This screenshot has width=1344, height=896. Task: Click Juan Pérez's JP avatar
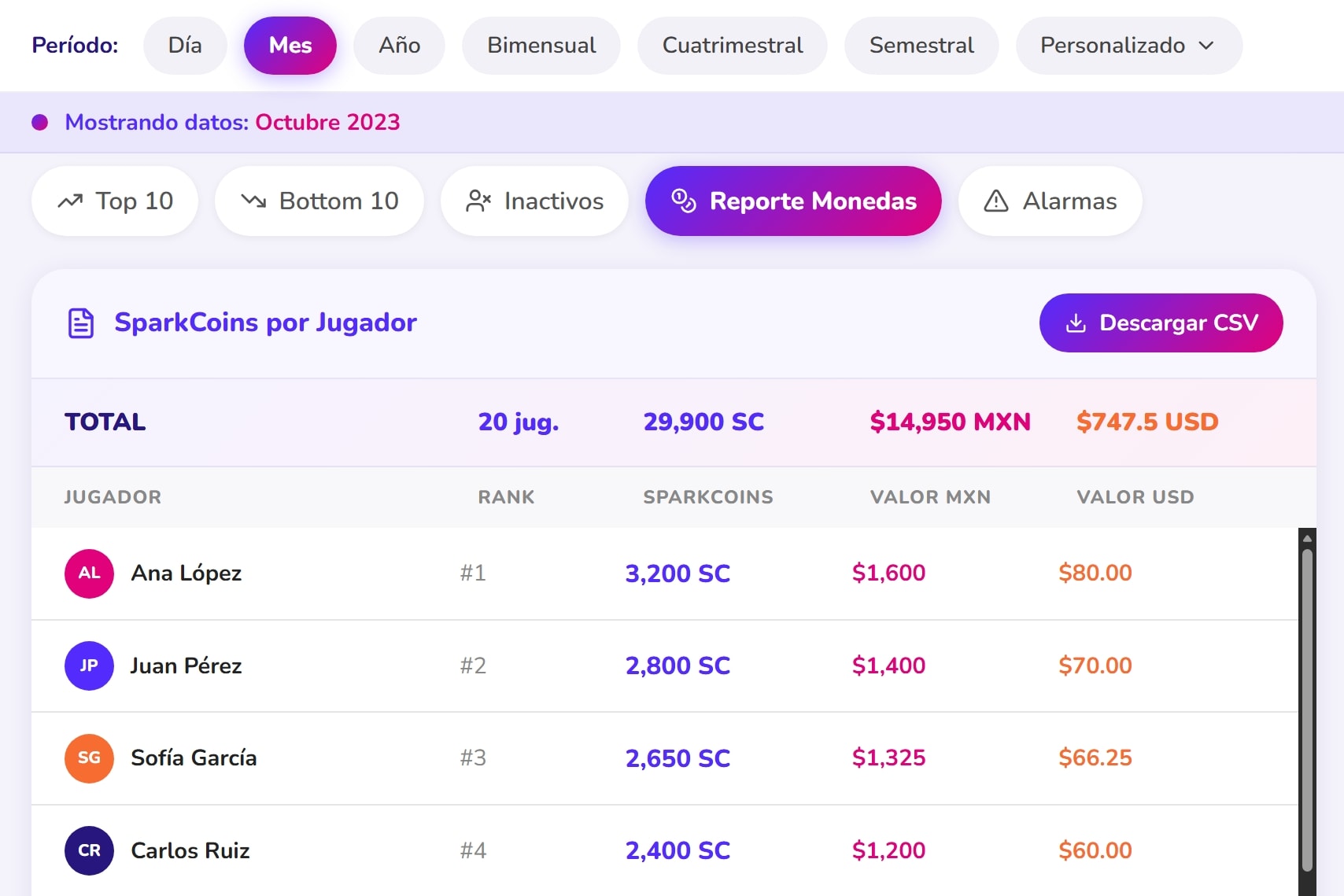[x=89, y=666]
